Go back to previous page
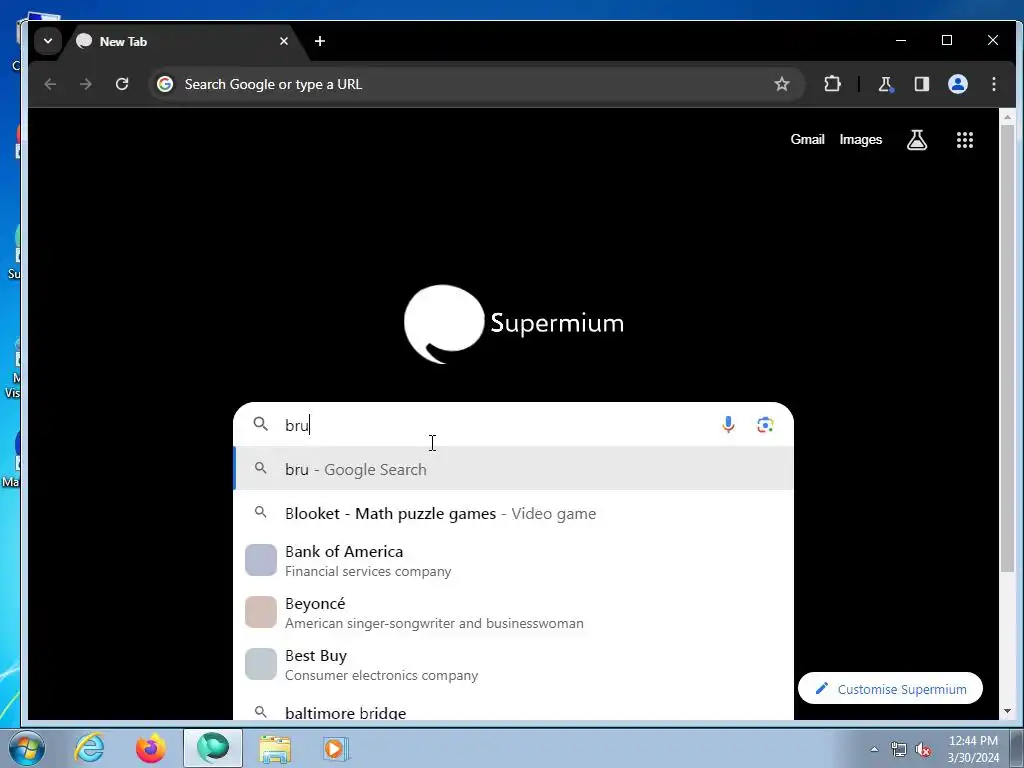This screenshot has height=768, width=1024. 50,84
